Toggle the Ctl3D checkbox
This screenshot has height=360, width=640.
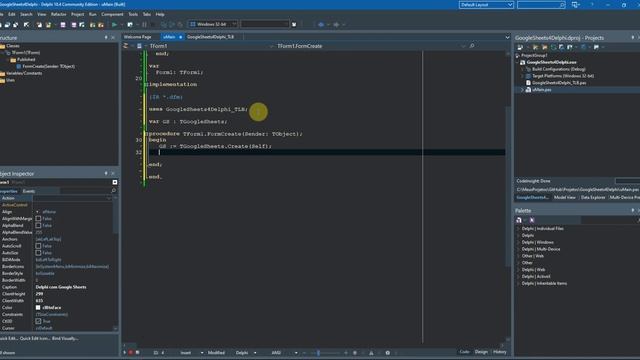coord(38,321)
